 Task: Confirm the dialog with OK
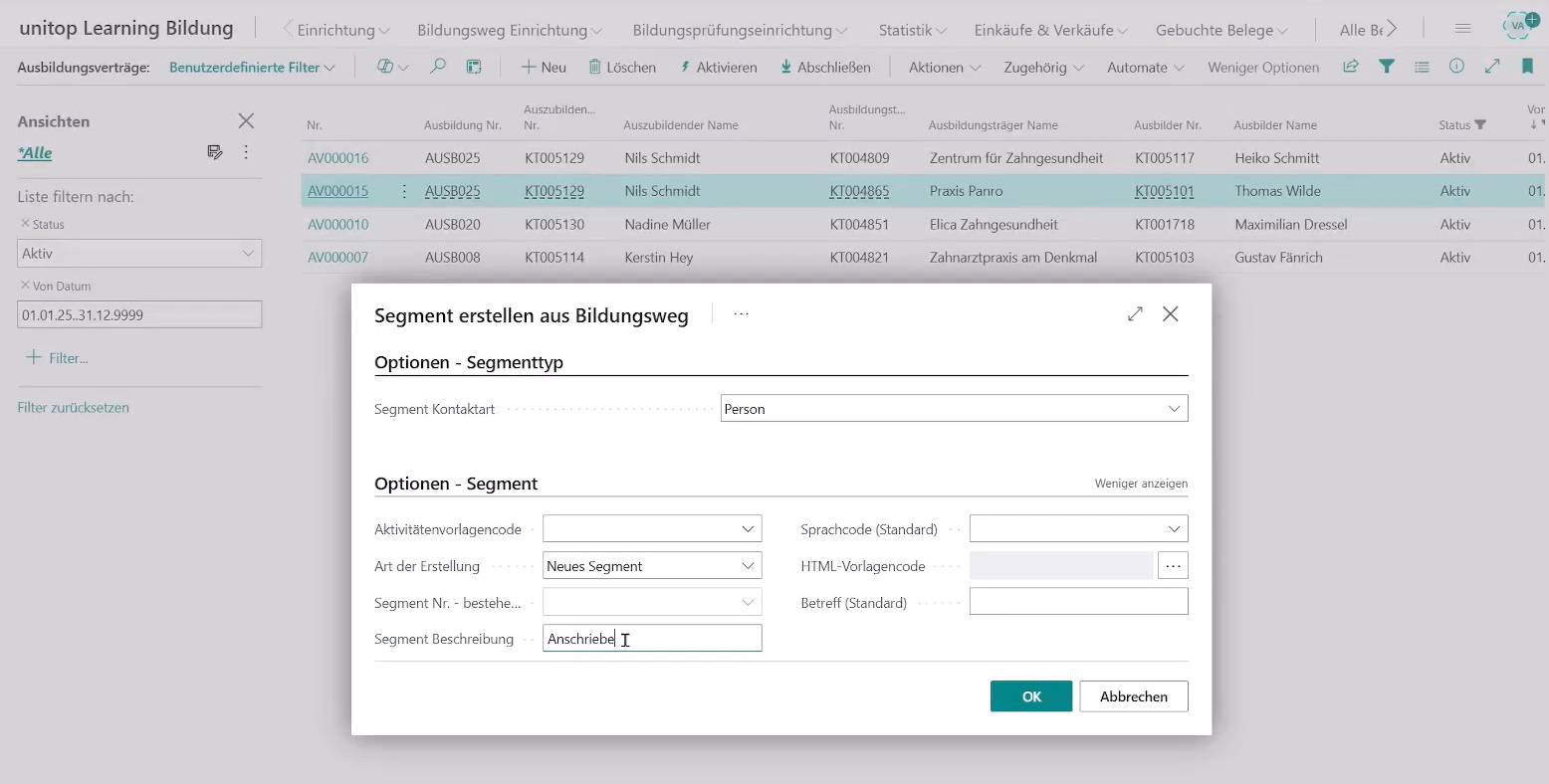pyautogui.click(x=1030, y=696)
